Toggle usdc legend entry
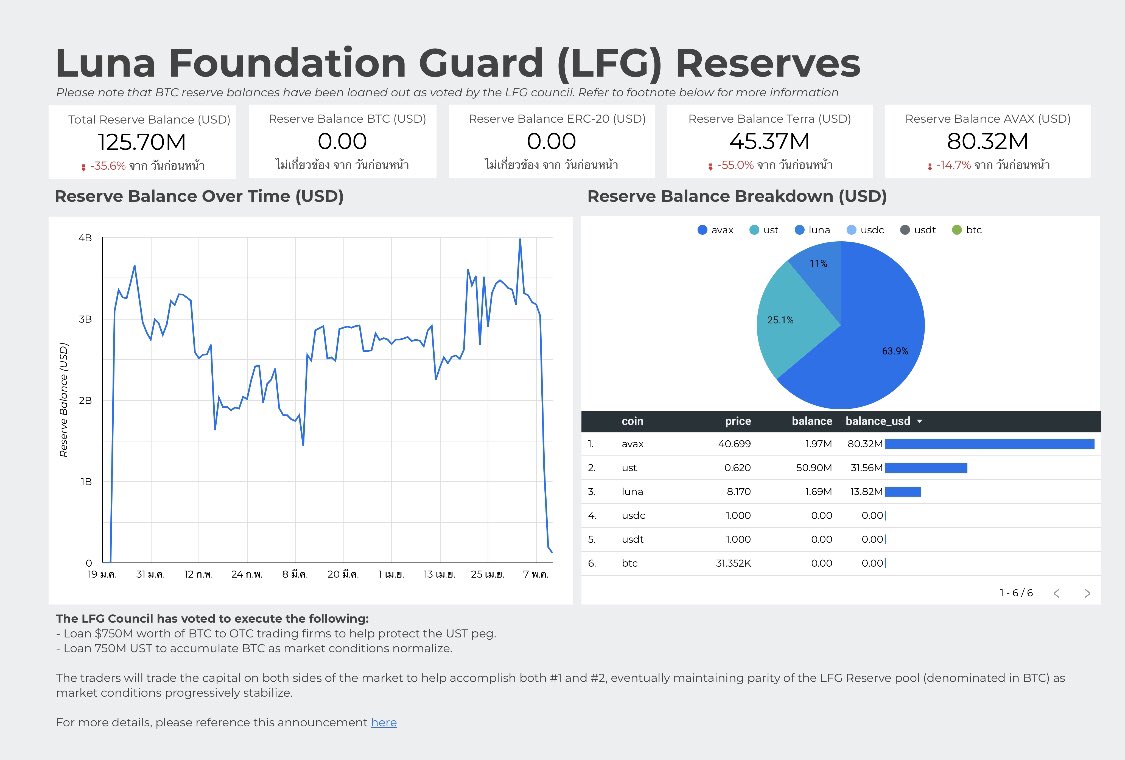The width and height of the screenshot is (1125, 760). [865, 230]
